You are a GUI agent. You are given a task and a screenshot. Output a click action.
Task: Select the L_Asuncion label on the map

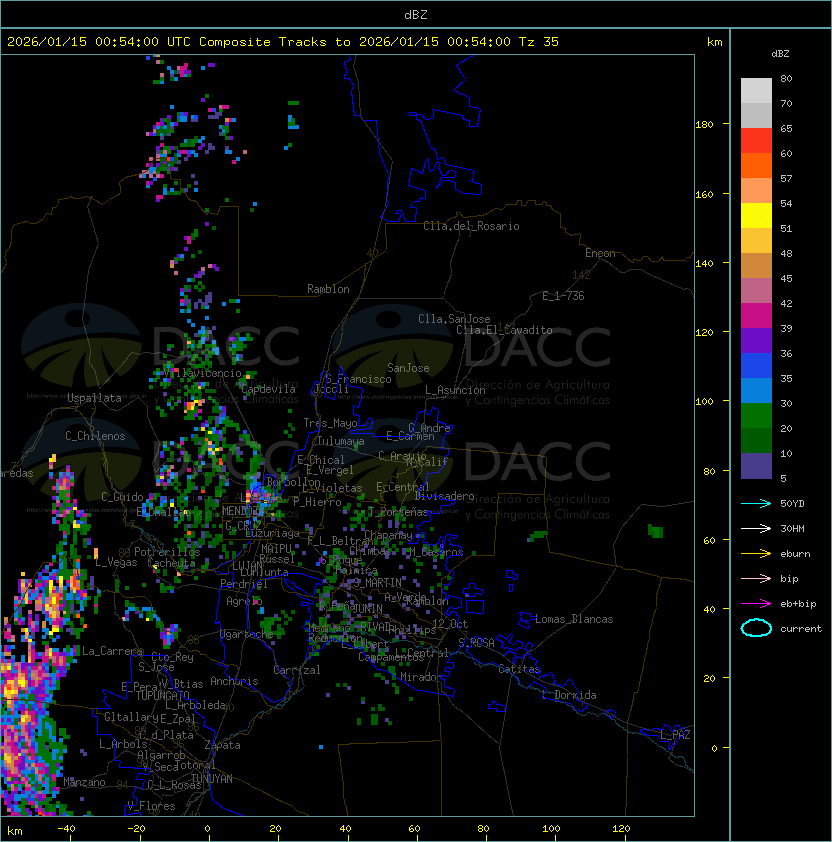(x=455, y=390)
